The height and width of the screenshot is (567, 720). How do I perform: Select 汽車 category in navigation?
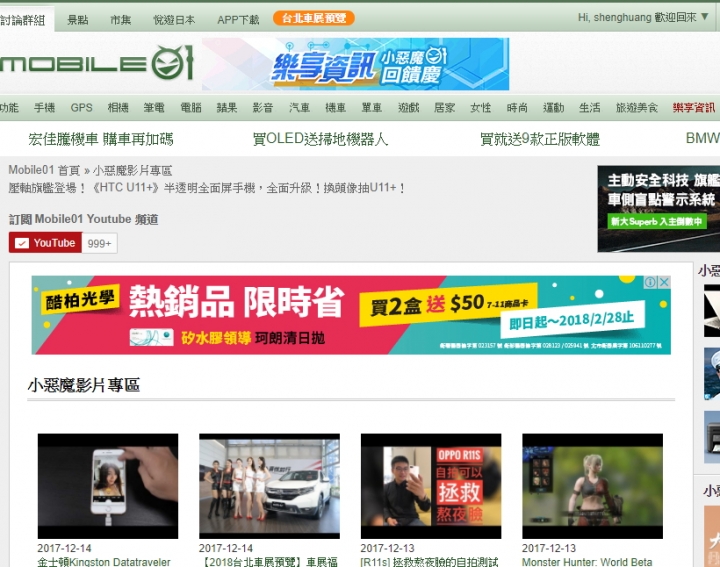pos(299,107)
